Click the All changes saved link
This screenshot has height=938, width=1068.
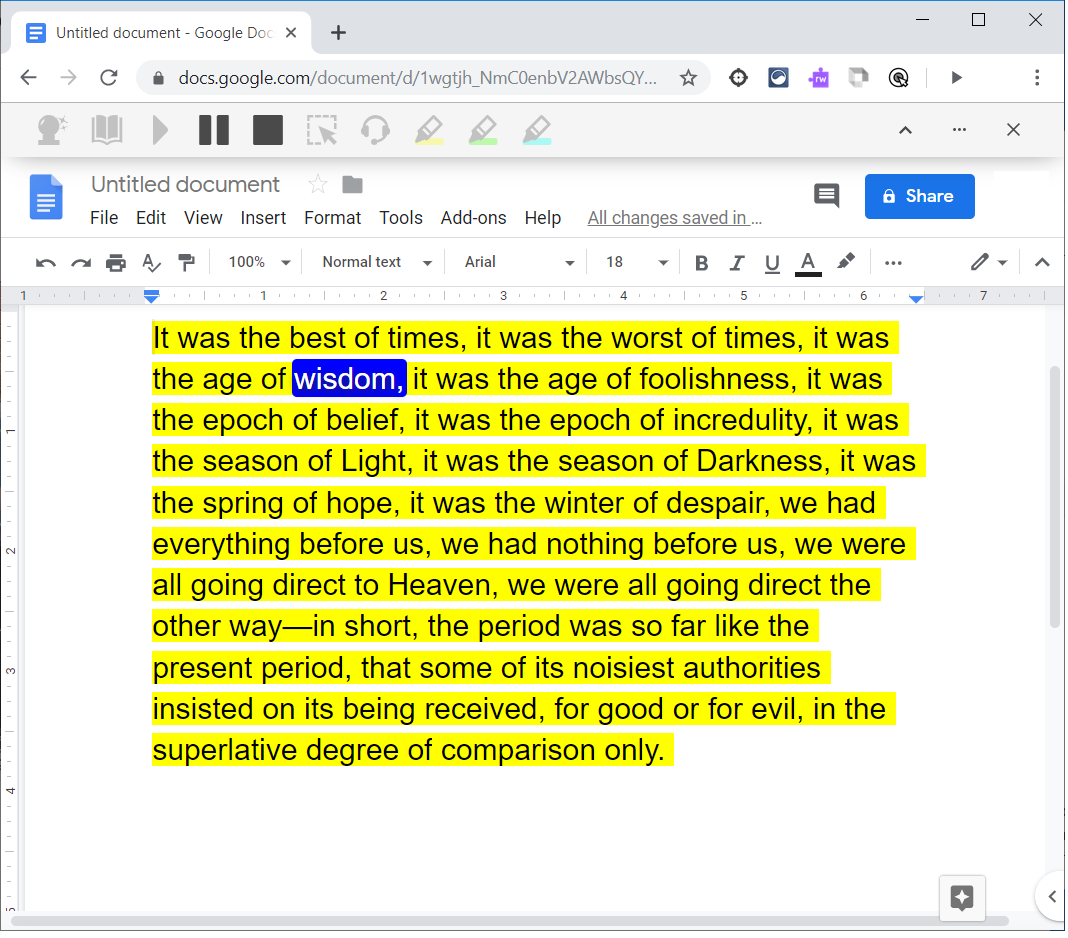point(674,217)
